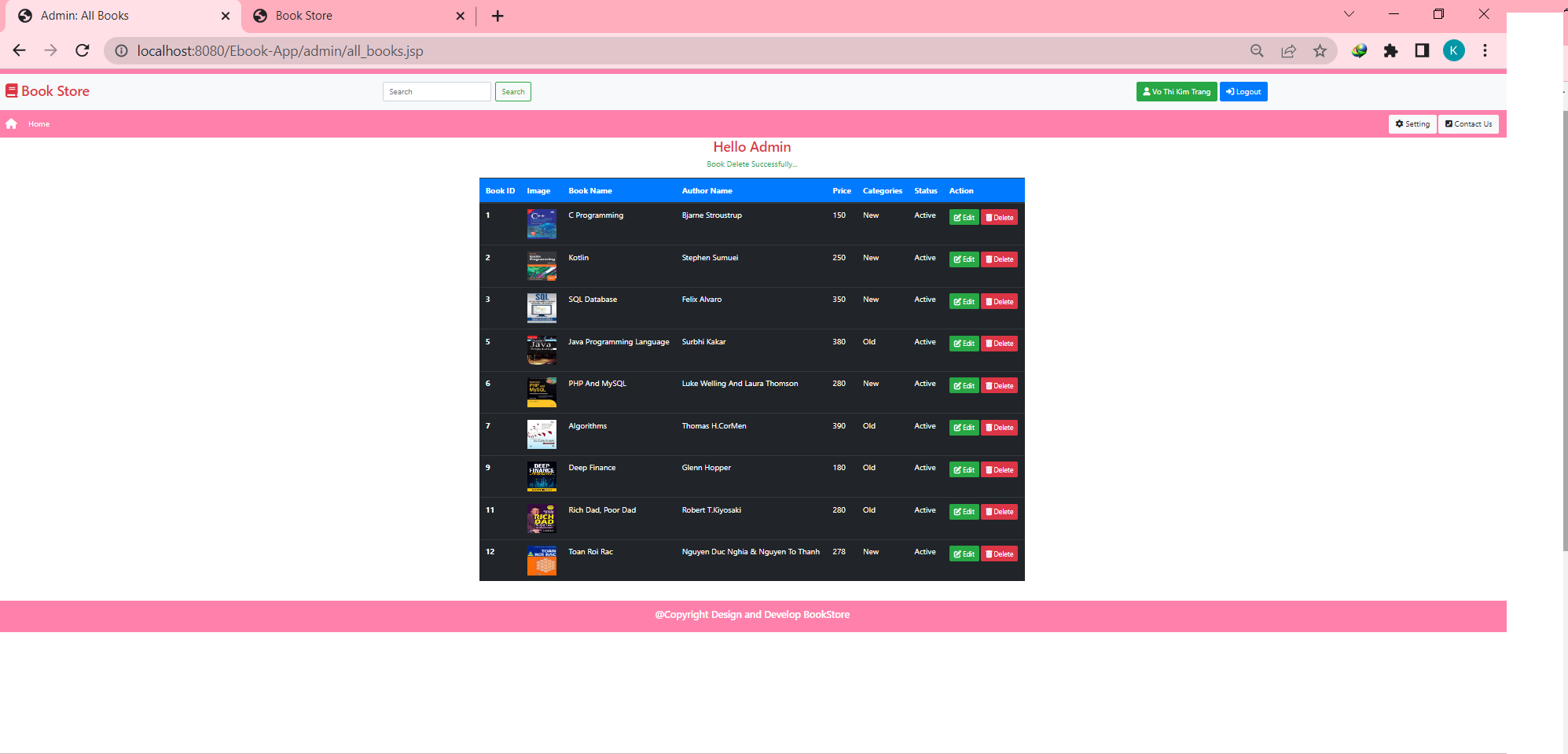Screen dimensions: 1568x754
Task: Click the page vertical scrollbar
Action: 1565,330
